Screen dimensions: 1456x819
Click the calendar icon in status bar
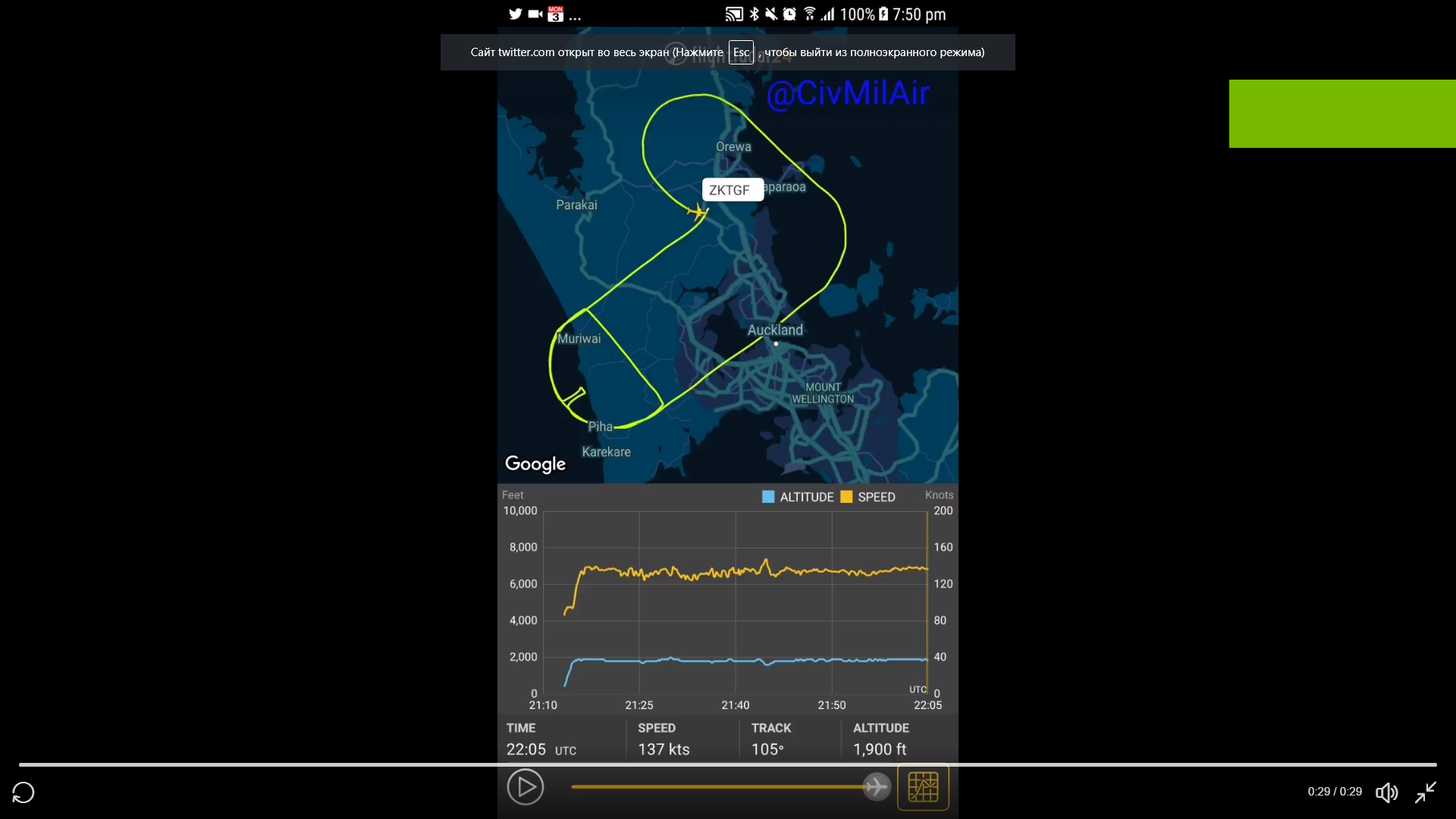pos(556,14)
